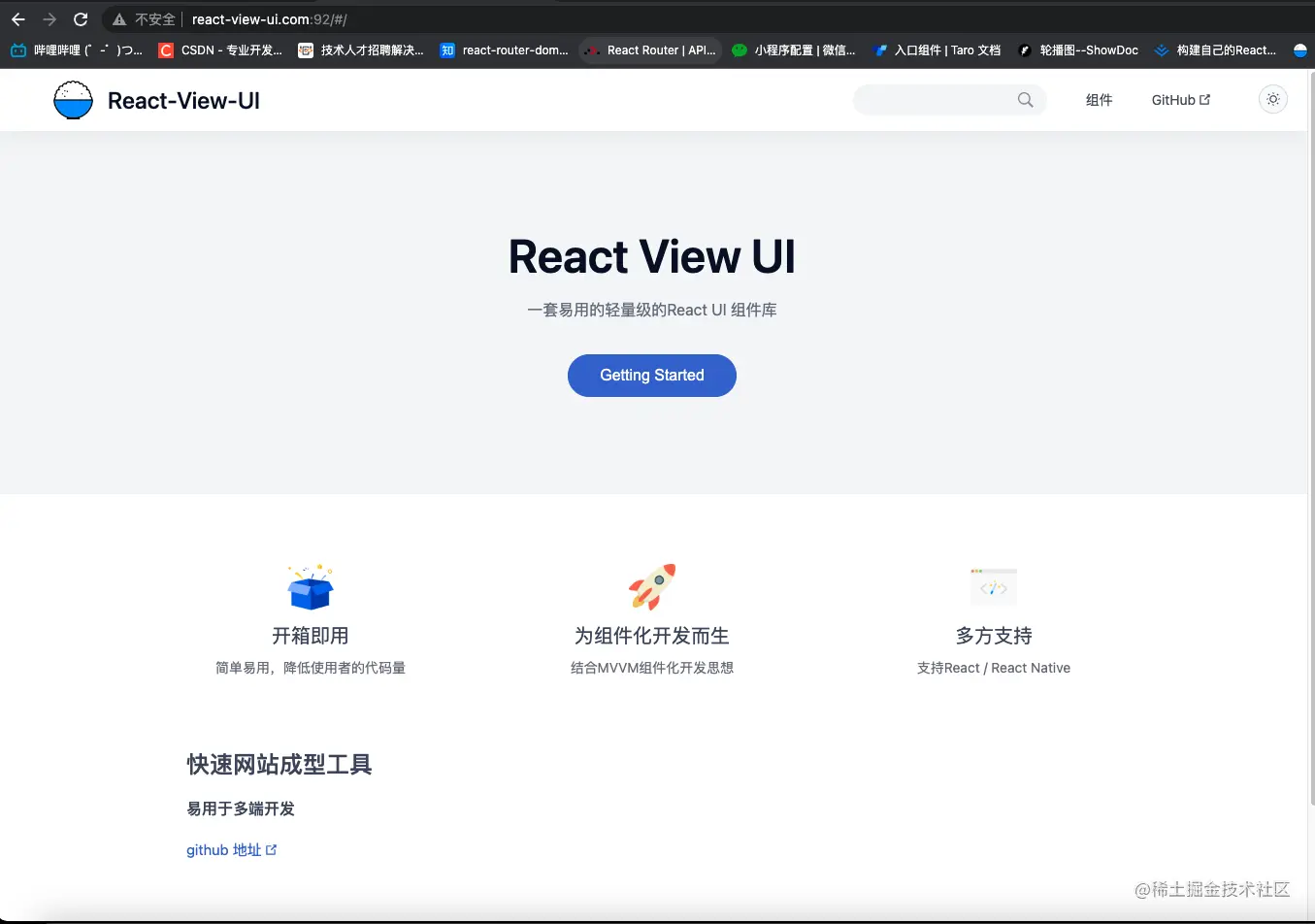Open the GitHub nav link
Image resolution: width=1315 pixels, height=924 pixels.
tap(1181, 100)
